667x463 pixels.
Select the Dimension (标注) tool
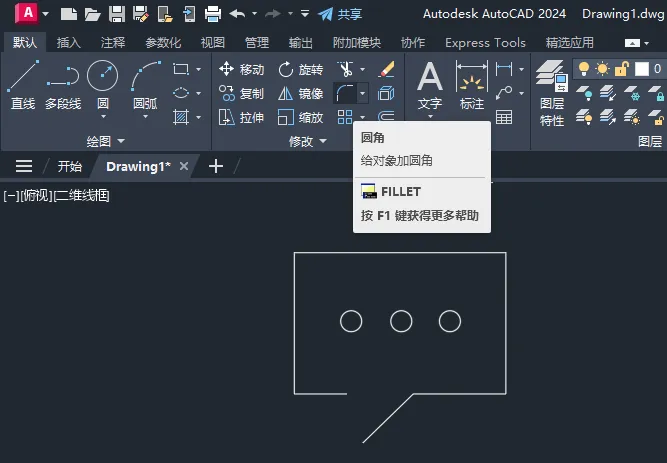[x=472, y=85]
